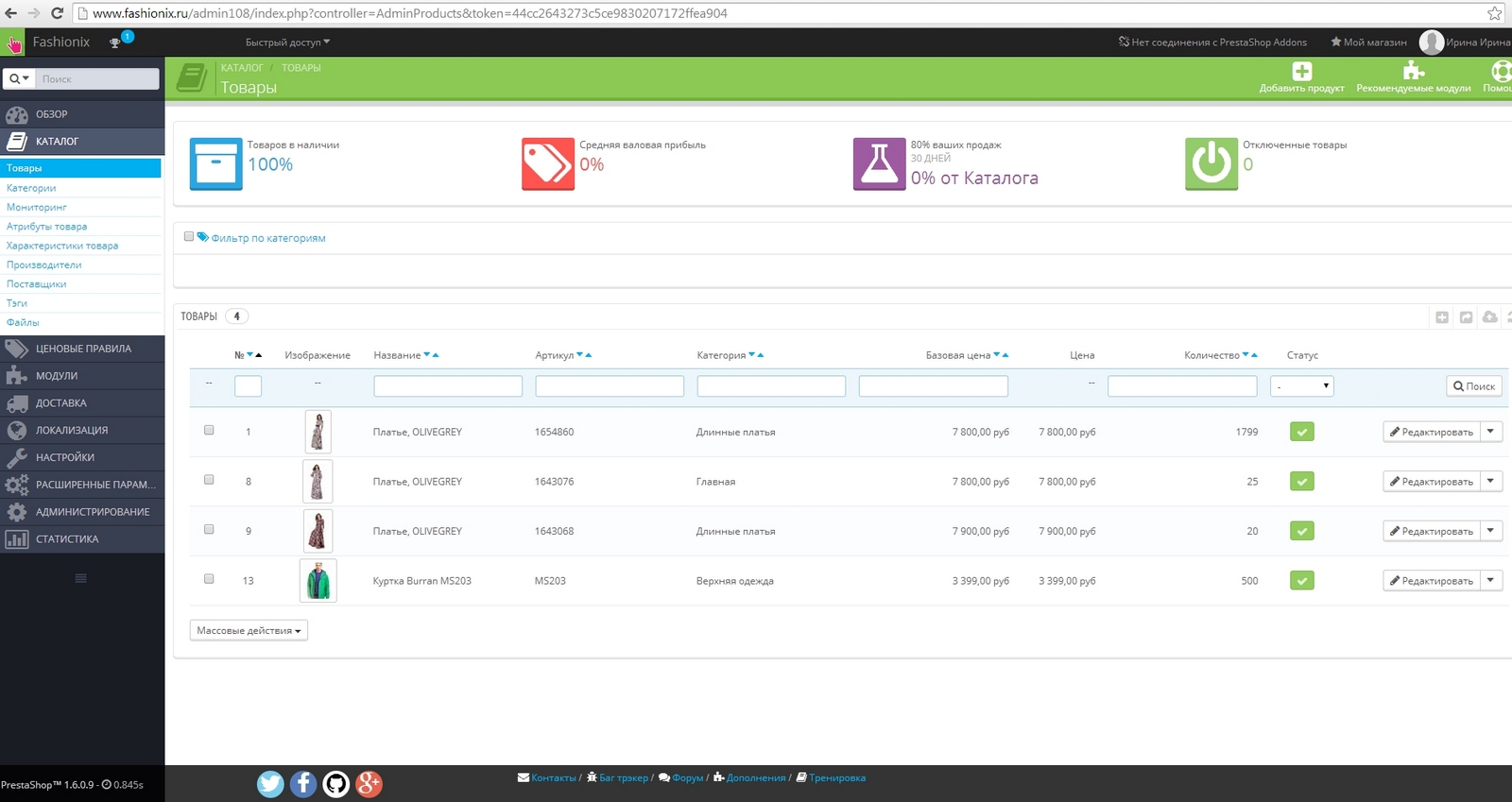Toggle status of Куртка Burran MS203
The width and height of the screenshot is (1512, 802).
pos(1302,581)
